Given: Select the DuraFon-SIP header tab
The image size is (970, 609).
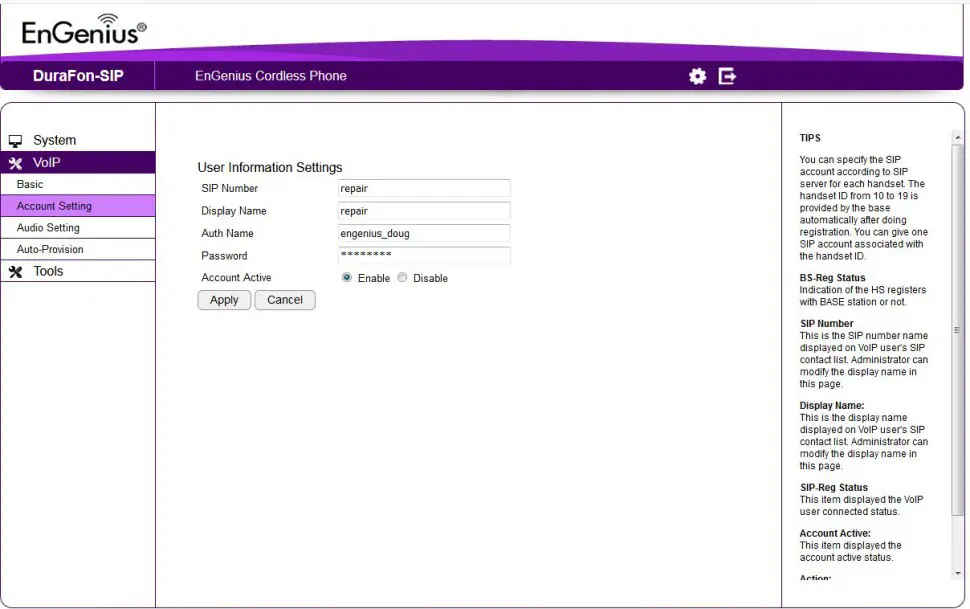Looking at the screenshot, I should coord(77,75).
